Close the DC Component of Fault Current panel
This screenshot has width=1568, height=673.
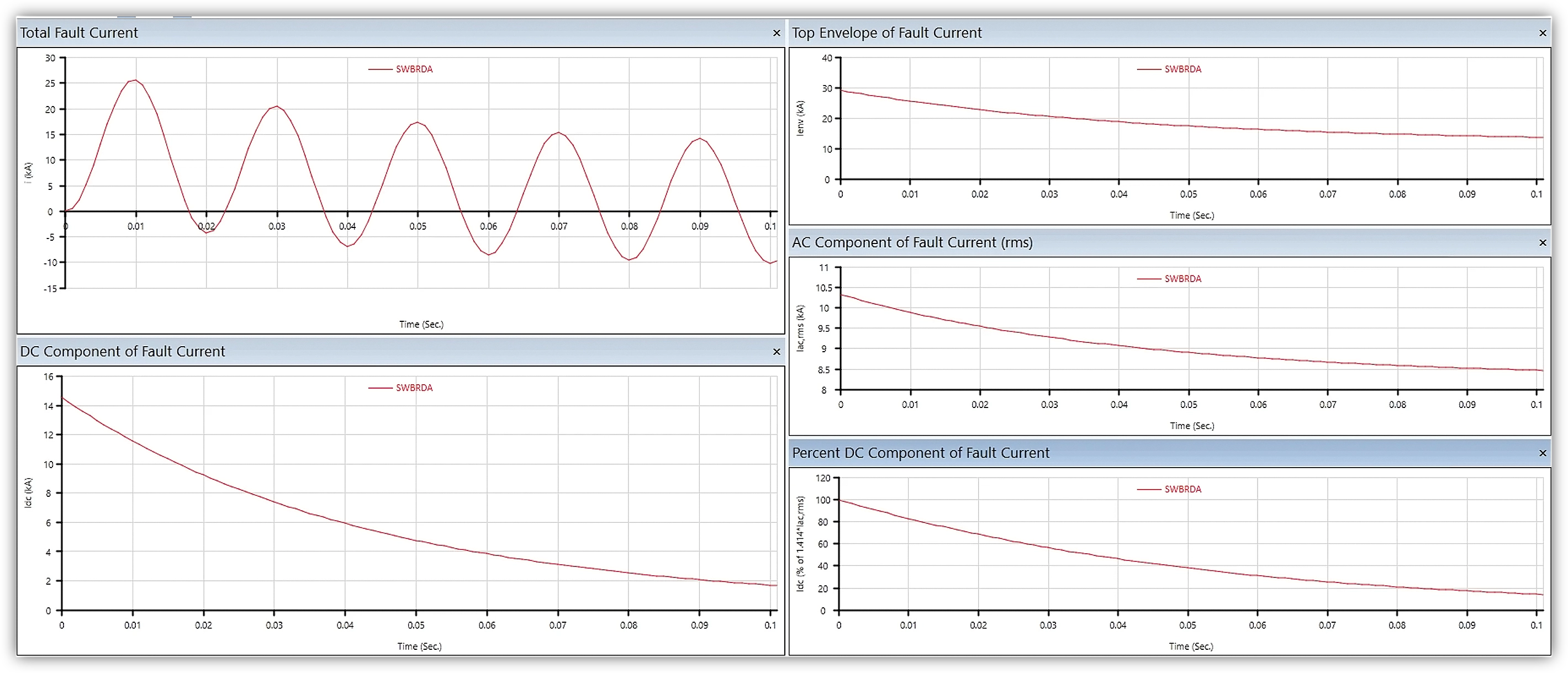click(776, 352)
